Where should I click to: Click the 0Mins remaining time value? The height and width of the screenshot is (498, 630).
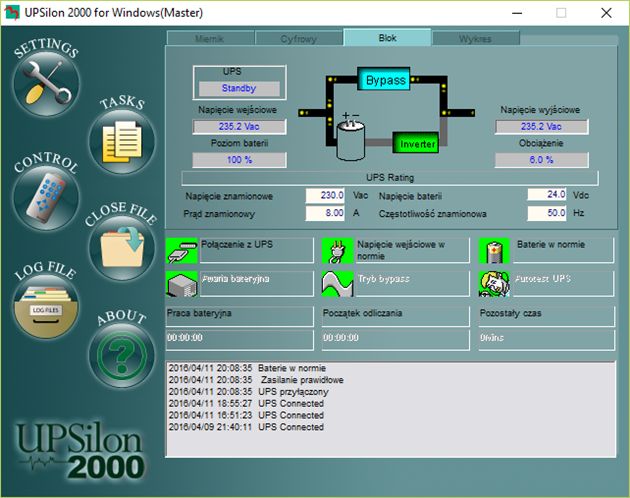pyautogui.click(x=546, y=340)
